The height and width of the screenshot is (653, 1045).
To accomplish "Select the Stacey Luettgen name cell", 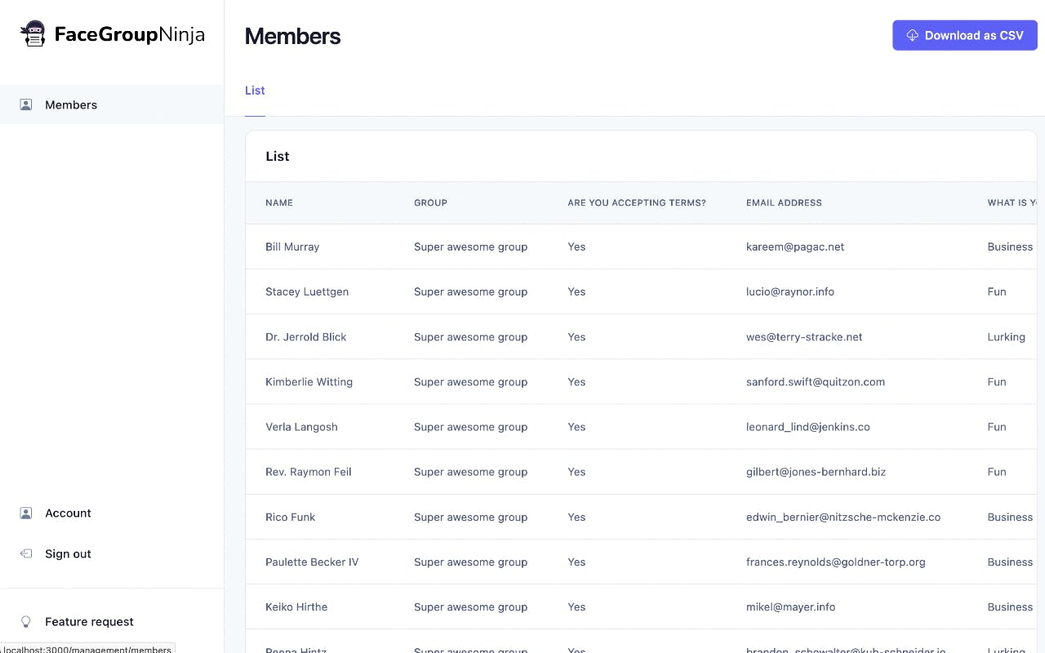I will coord(307,292).
